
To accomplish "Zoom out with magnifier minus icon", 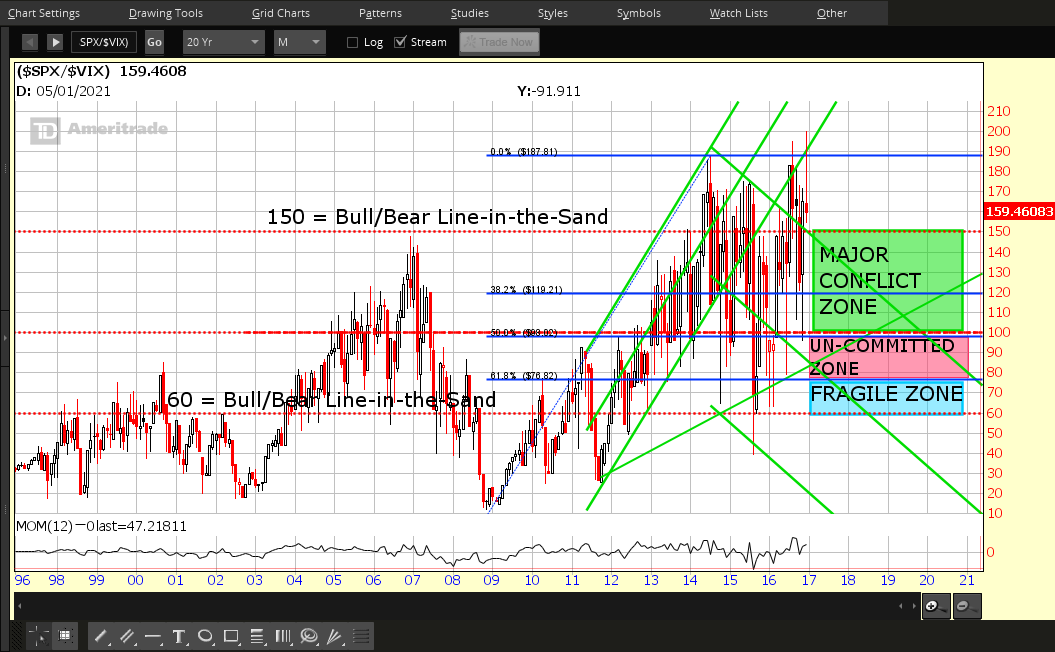I will tap(967, 606).
